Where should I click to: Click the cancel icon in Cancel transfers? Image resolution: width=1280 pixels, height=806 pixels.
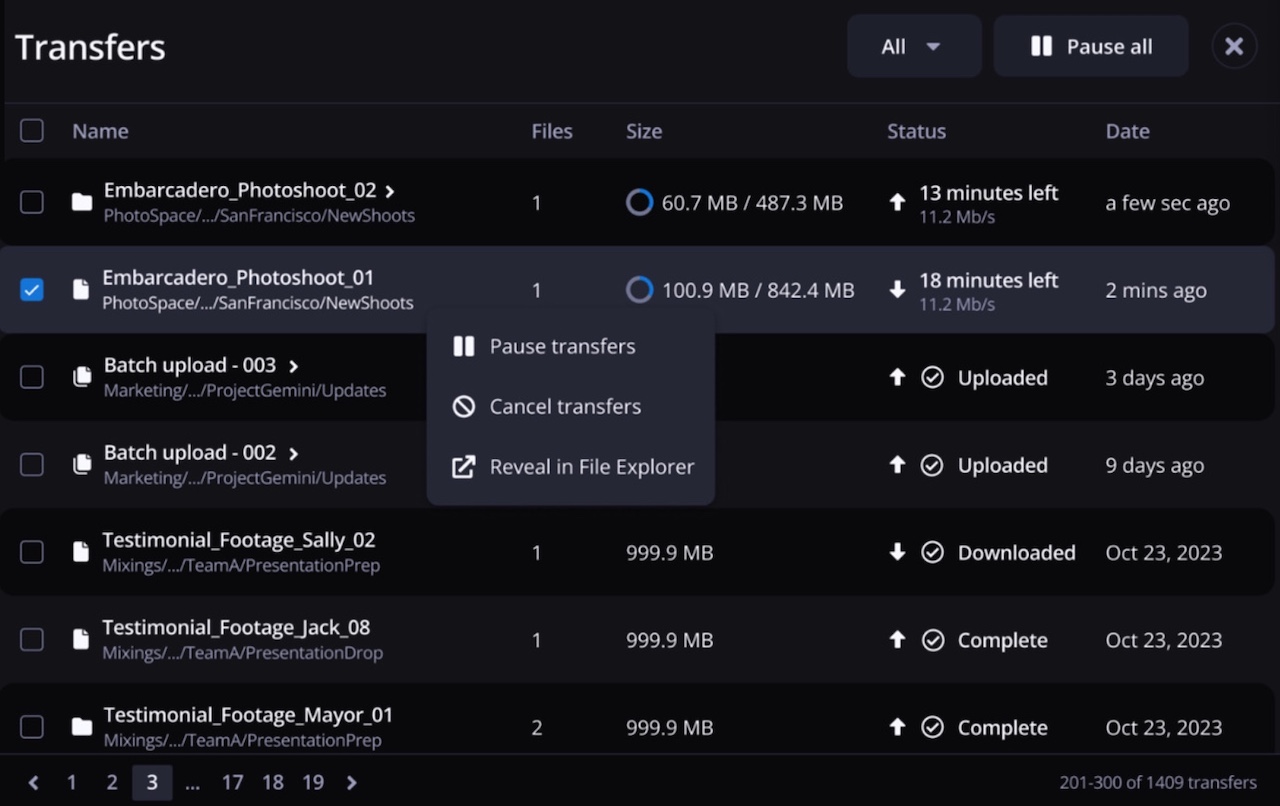463,406
